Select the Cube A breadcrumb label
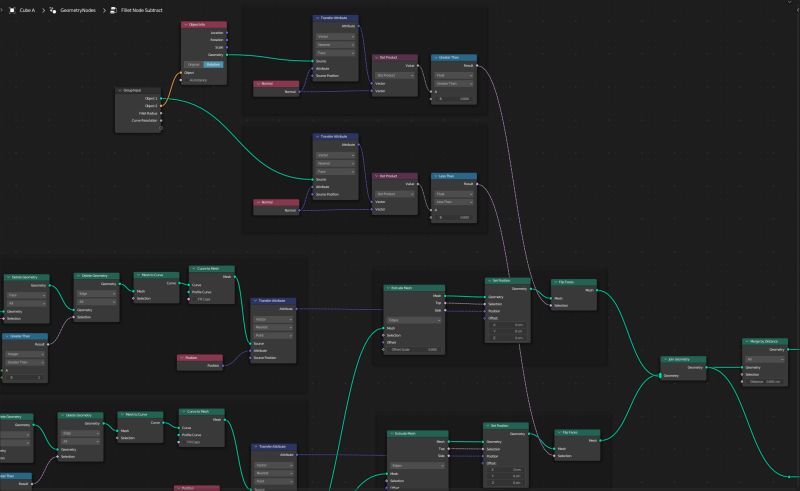The height and width of the screenshot is (491, 800). (x=27, y=10)
